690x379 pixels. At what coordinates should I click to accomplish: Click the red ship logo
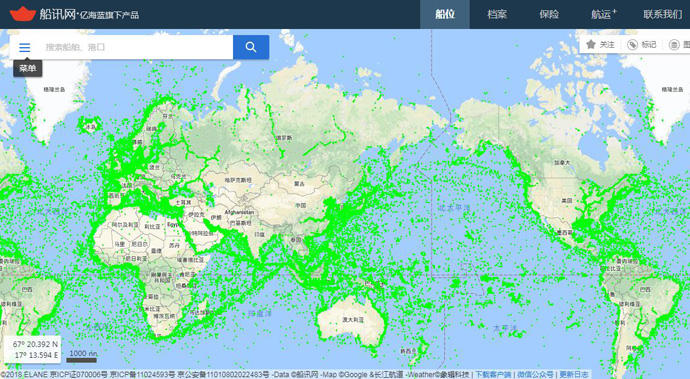(x=22, y=14)
